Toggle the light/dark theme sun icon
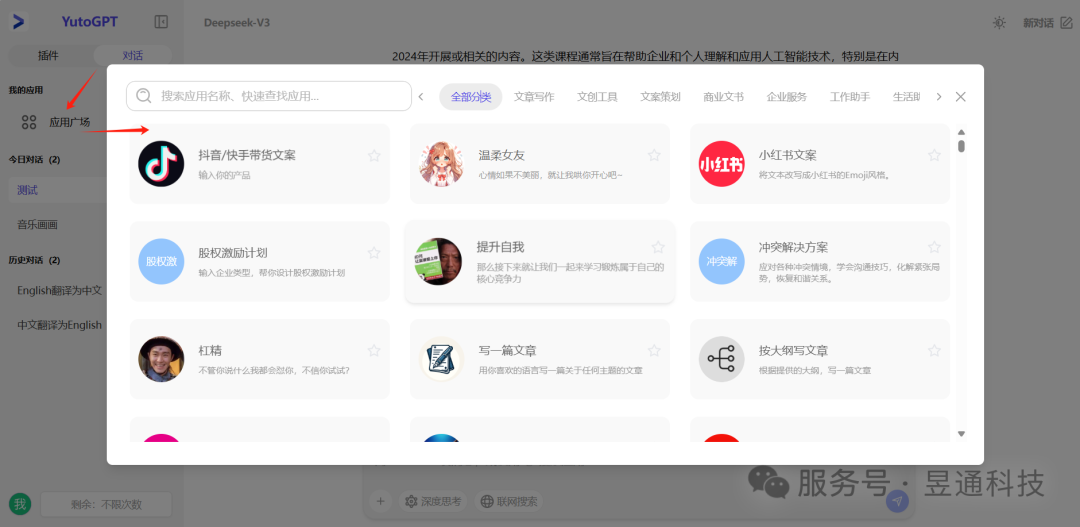The image size is (1080, 527). (999, 23)
